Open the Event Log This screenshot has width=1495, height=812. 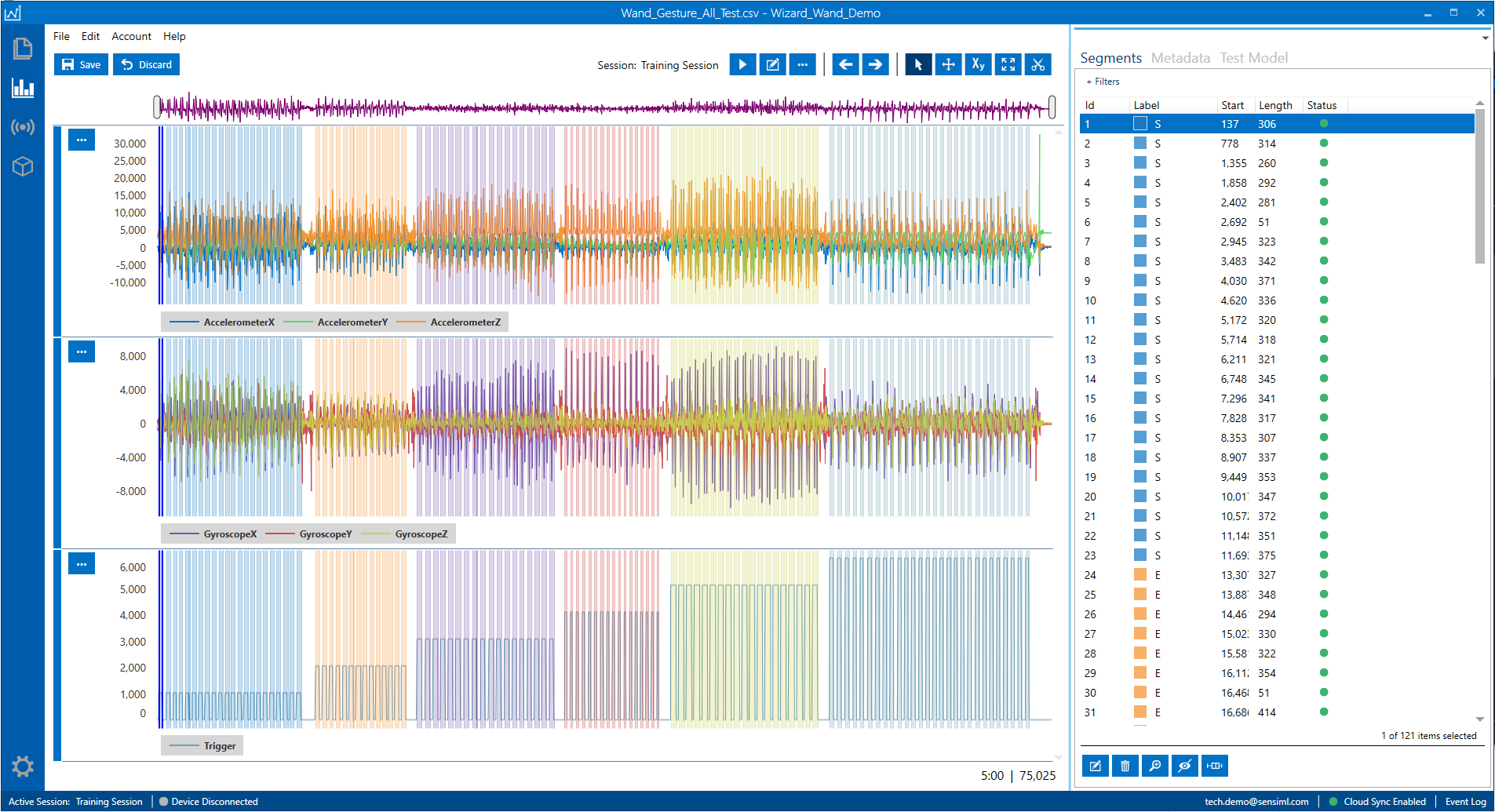tap(1465, 801)
